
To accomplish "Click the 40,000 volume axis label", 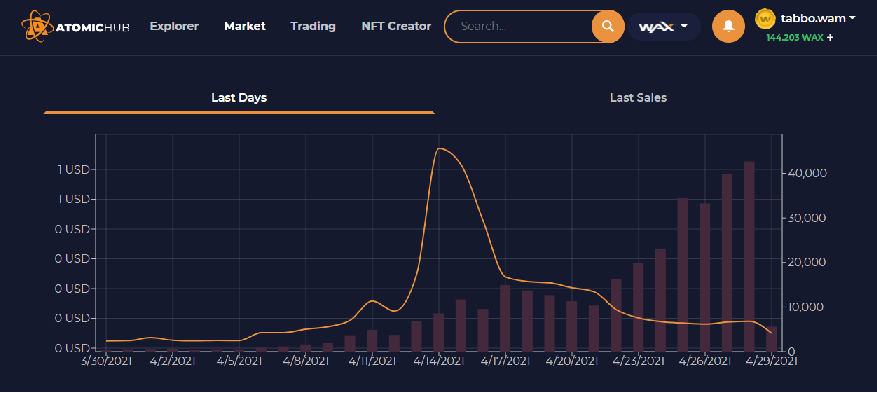I will 807,173.
